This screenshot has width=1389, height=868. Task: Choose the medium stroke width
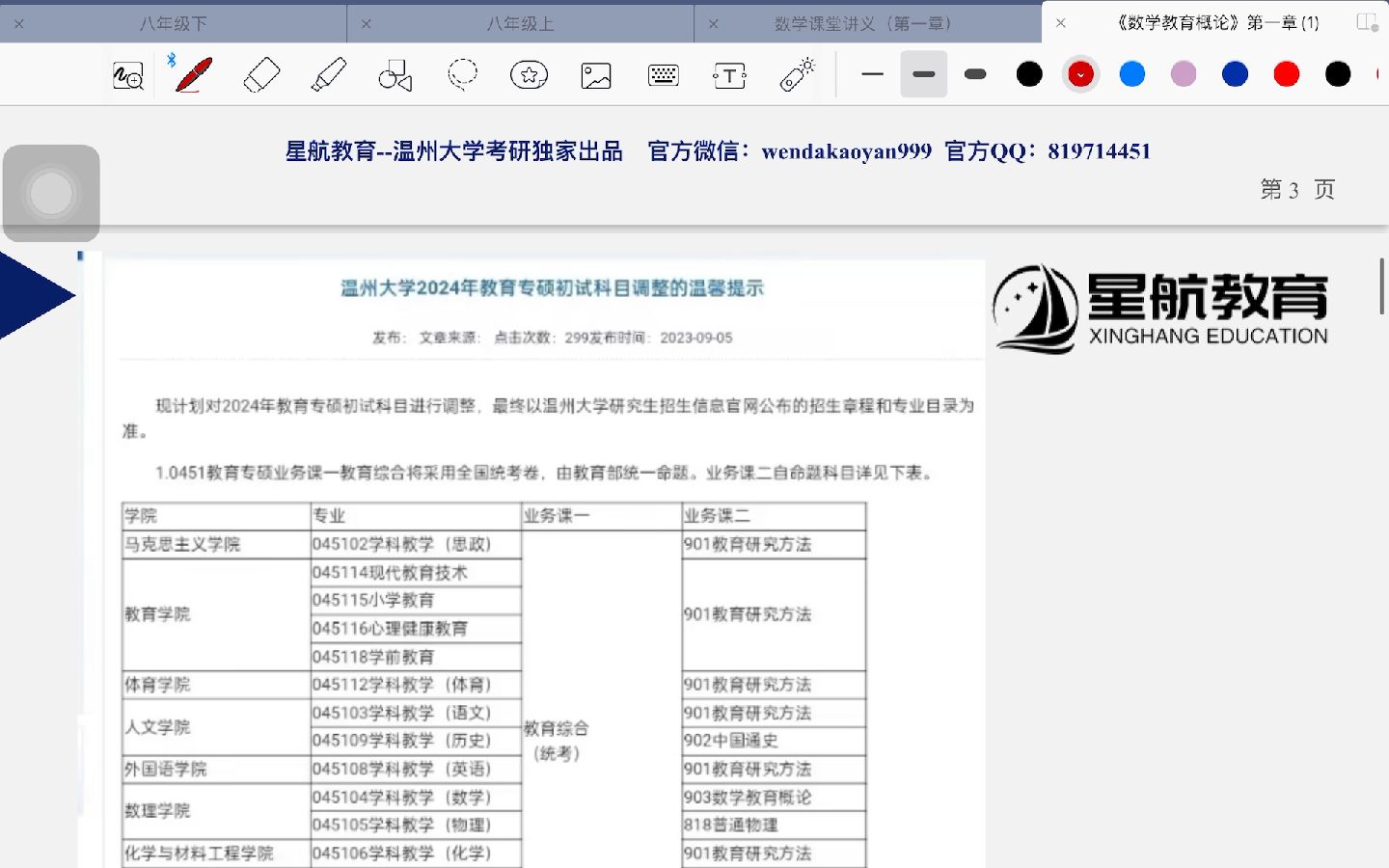coord(924,74)
